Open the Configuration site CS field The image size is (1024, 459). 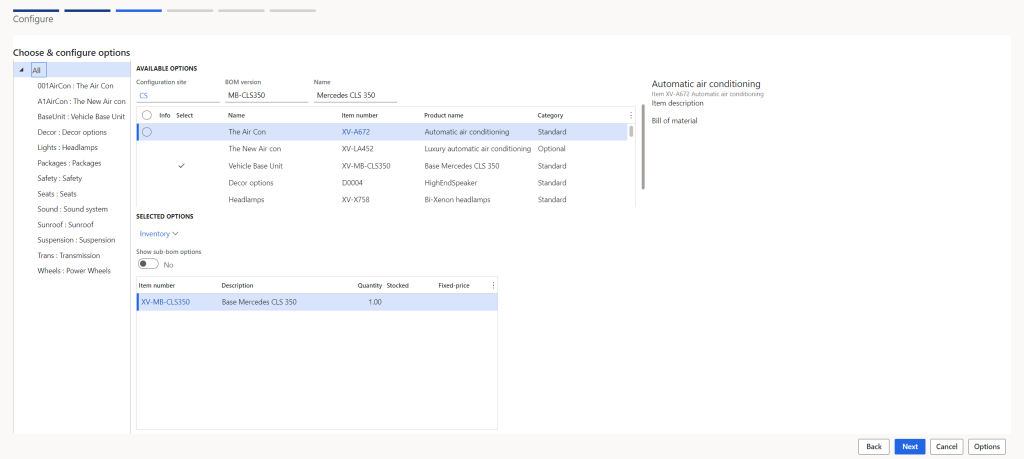tap(176, 96)
